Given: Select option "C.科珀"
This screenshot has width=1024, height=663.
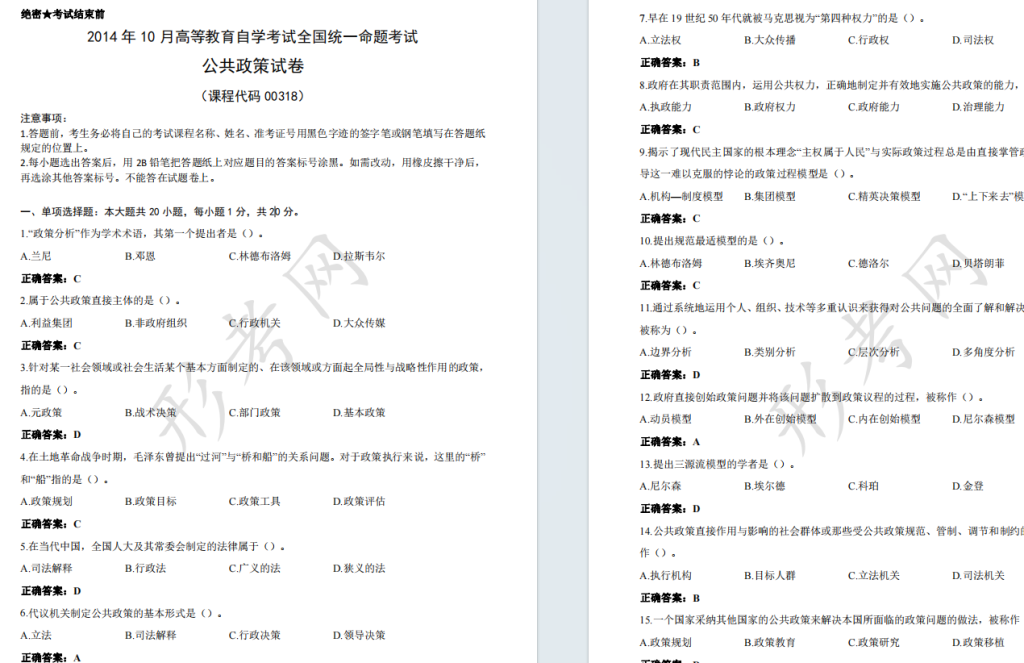Looking at the screenshot, I should click(863, 486).
